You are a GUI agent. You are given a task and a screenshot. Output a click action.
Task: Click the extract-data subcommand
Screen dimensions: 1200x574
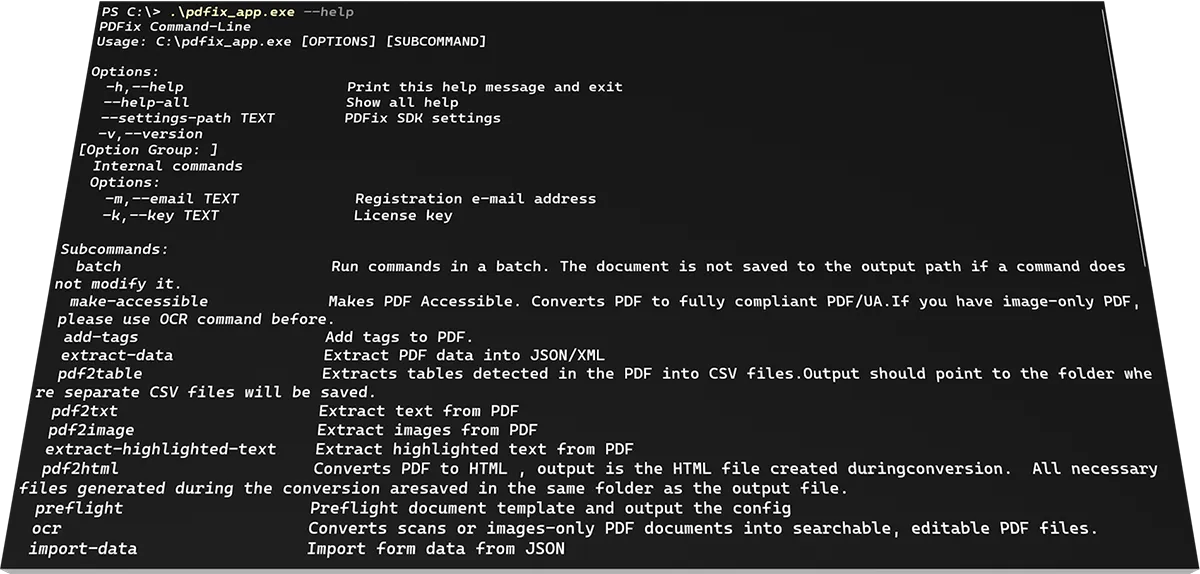click(117, 355)
